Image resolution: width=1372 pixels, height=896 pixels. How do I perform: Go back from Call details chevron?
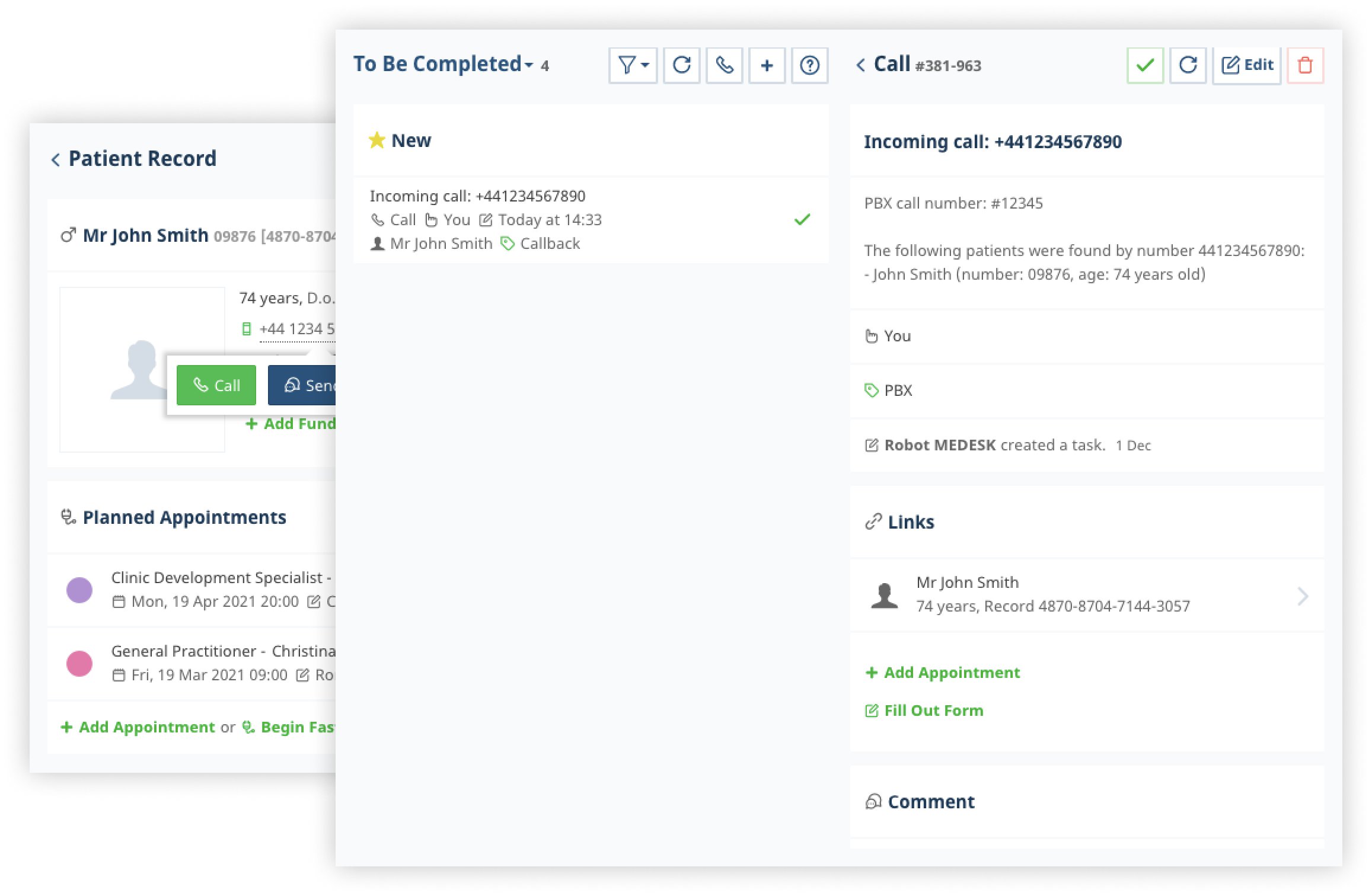860,65
